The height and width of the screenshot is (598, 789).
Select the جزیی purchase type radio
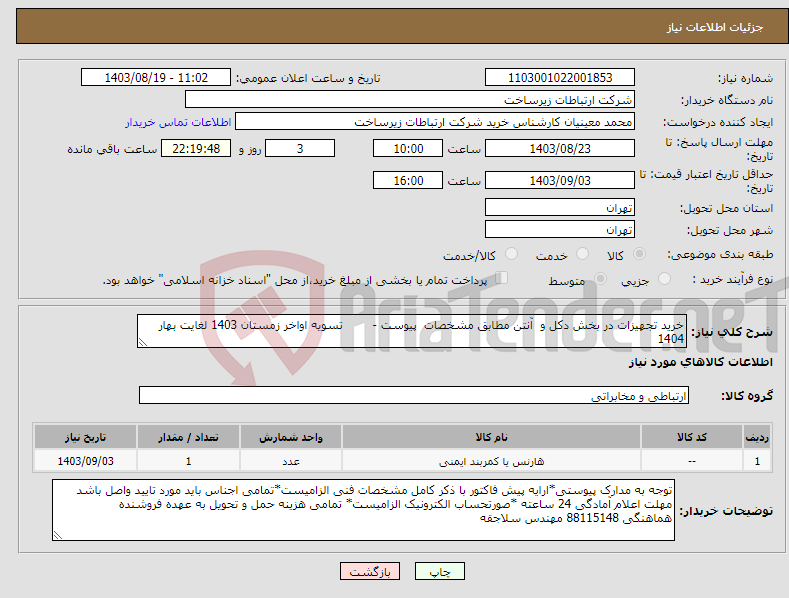[664, 278]
